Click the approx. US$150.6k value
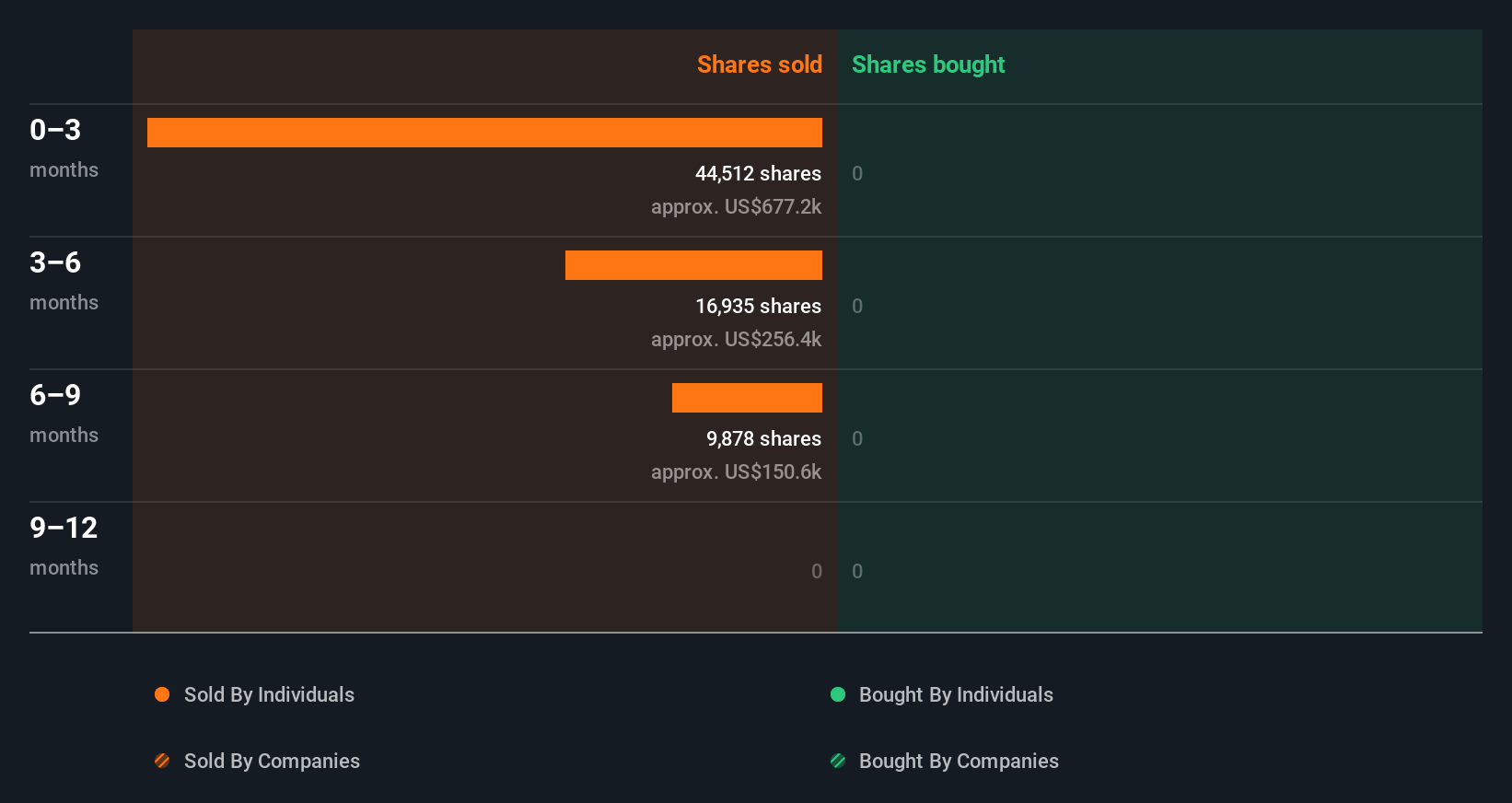 pyautogui.click(x=736, y=471)
